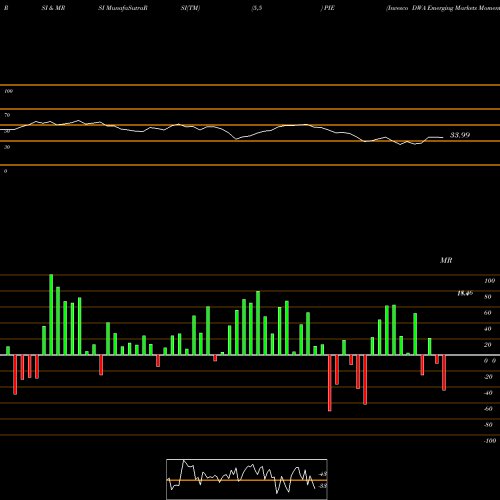
Task: Click the 'SI & MR' header label
Action: point(53,8)
